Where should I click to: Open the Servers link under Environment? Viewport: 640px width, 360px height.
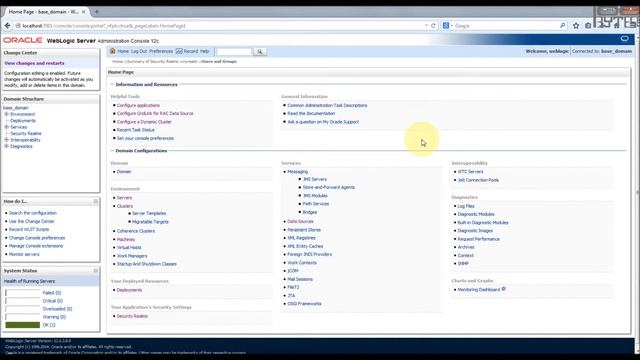(124, 198)
